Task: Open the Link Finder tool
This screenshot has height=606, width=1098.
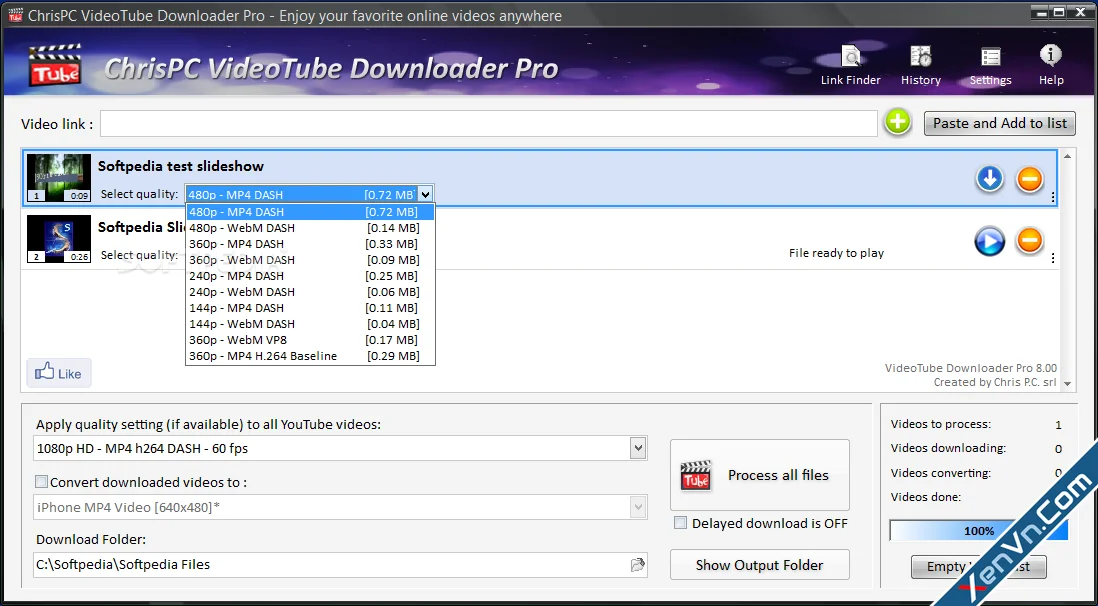Action: [x=850, y=65]
